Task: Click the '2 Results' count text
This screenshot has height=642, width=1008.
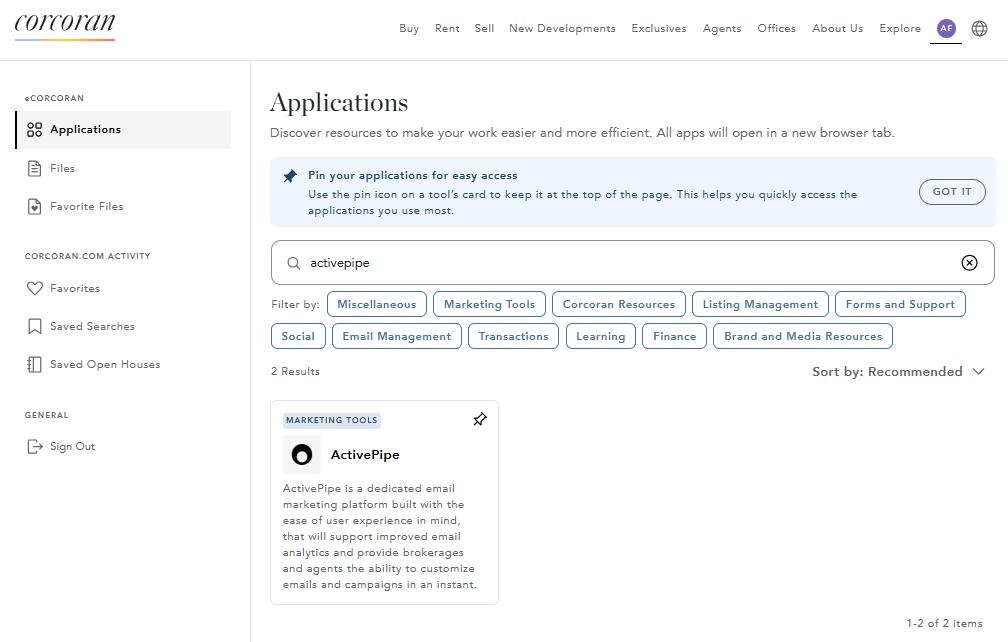Action: tap(295, 371)
